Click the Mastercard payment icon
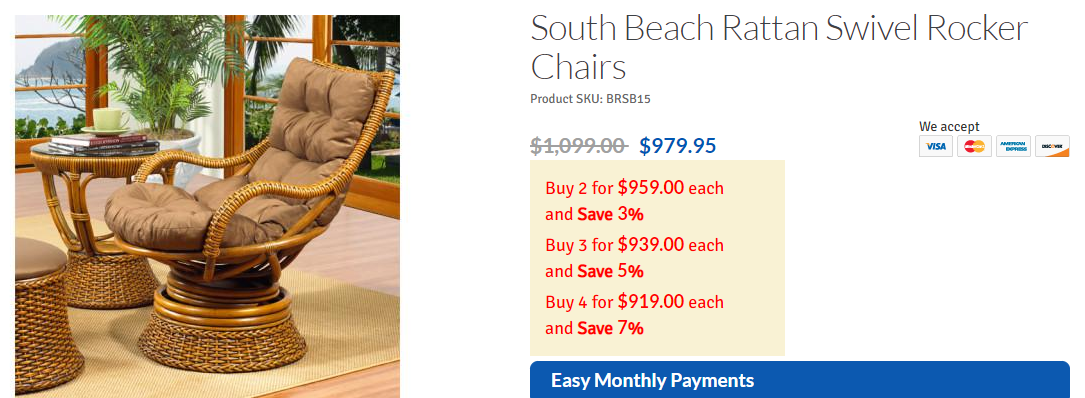This screenshot has height=398, width=1085. [x=974, y=146]
